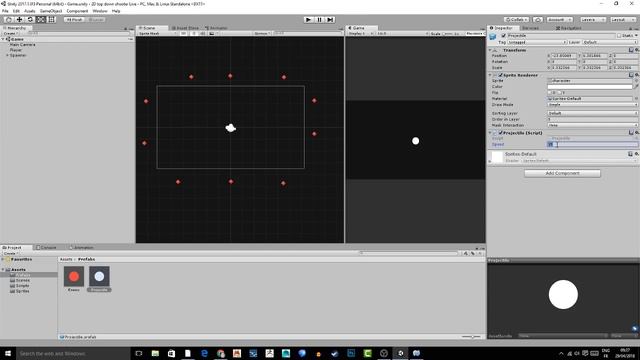
Task: Open the GameObject menu
Action: [51, 11]
